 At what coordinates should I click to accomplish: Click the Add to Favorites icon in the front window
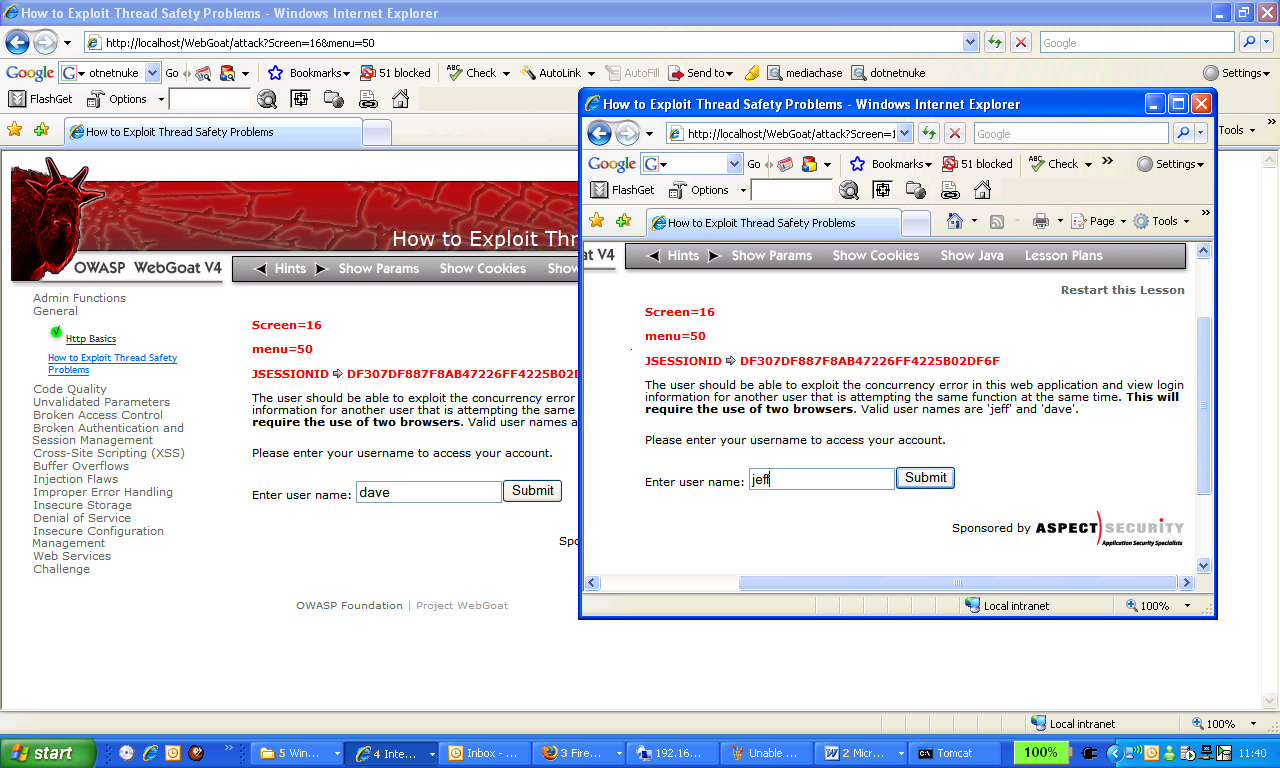623,221
